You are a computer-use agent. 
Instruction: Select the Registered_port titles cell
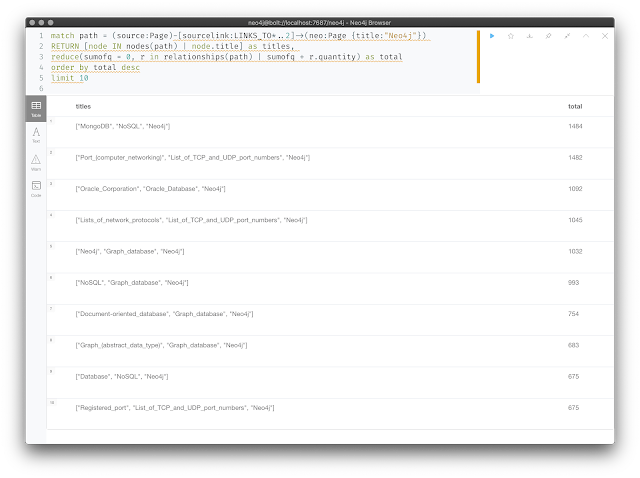pyautogui.click(x=175, y=408)
